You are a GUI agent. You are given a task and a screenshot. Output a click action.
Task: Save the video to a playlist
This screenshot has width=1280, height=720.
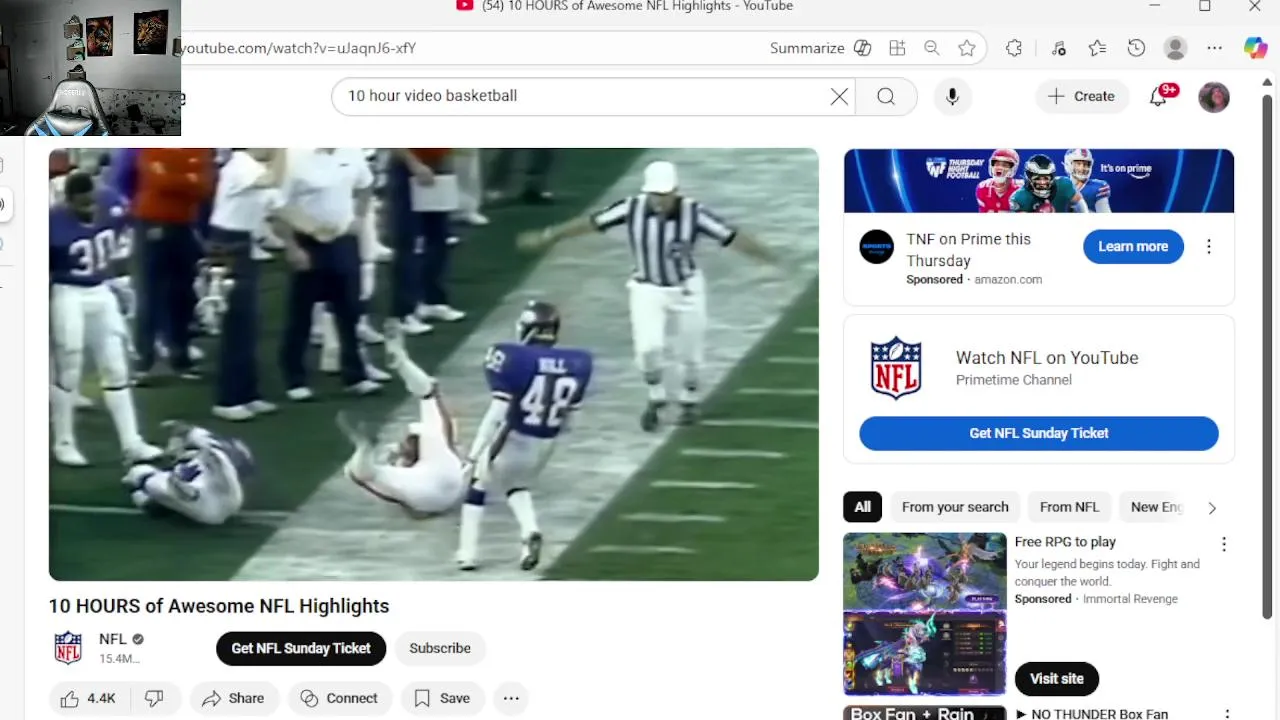pyautogui.click(x=443, y=699)
